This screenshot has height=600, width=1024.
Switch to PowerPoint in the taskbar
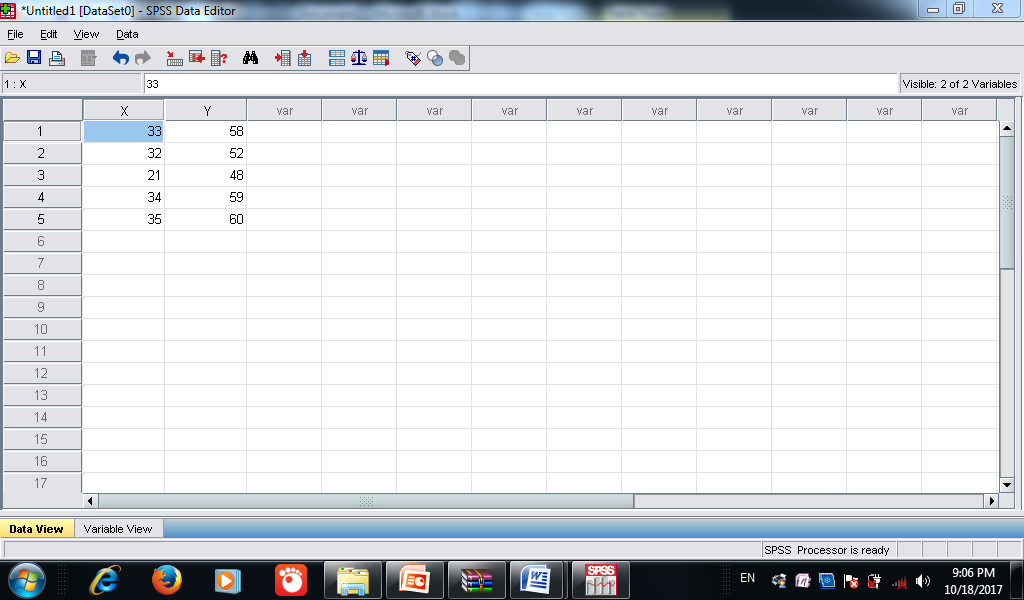(x=414, y=580)
